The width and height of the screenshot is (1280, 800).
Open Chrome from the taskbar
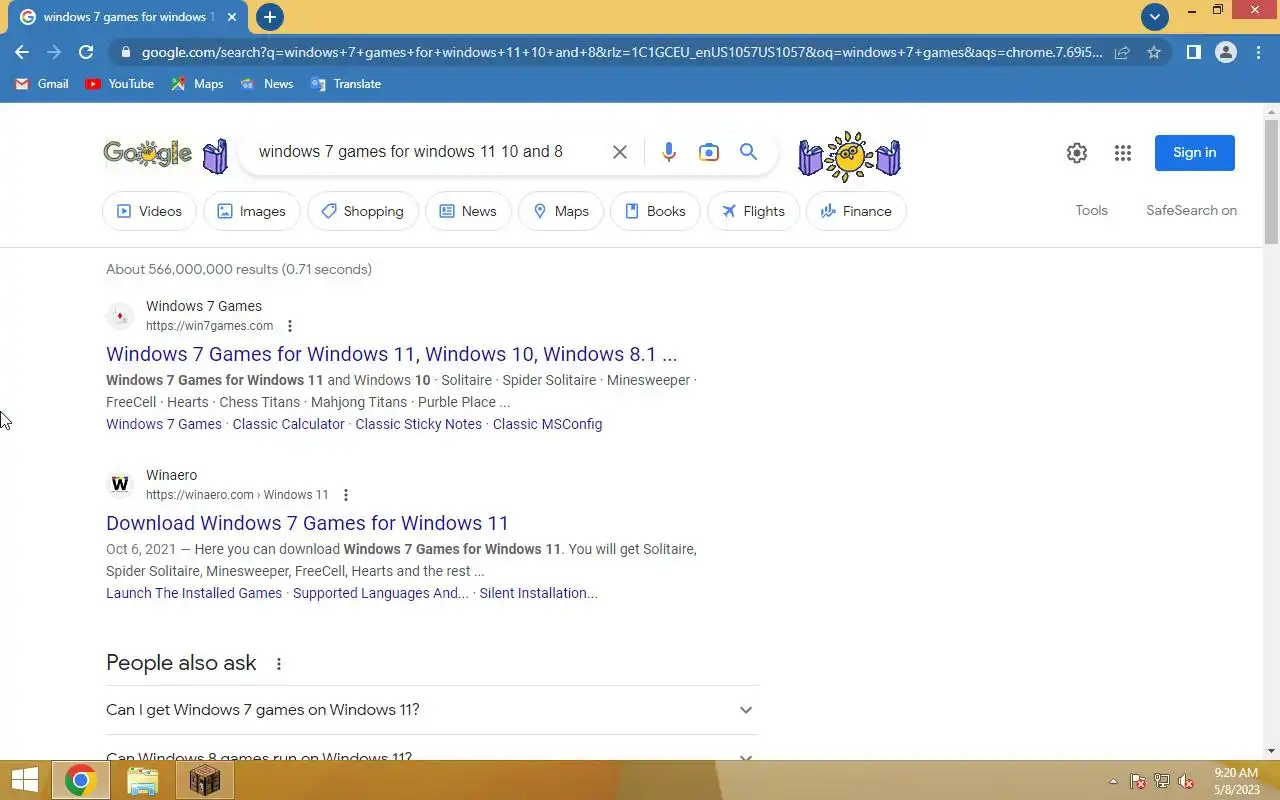pos(80,781)
